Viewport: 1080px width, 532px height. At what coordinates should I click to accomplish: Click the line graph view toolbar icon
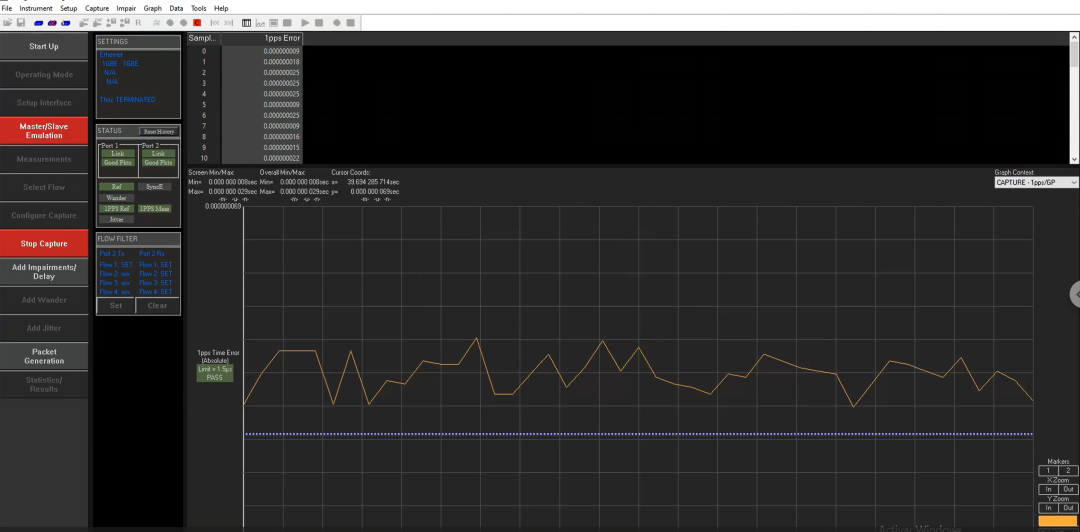(260, 22)
